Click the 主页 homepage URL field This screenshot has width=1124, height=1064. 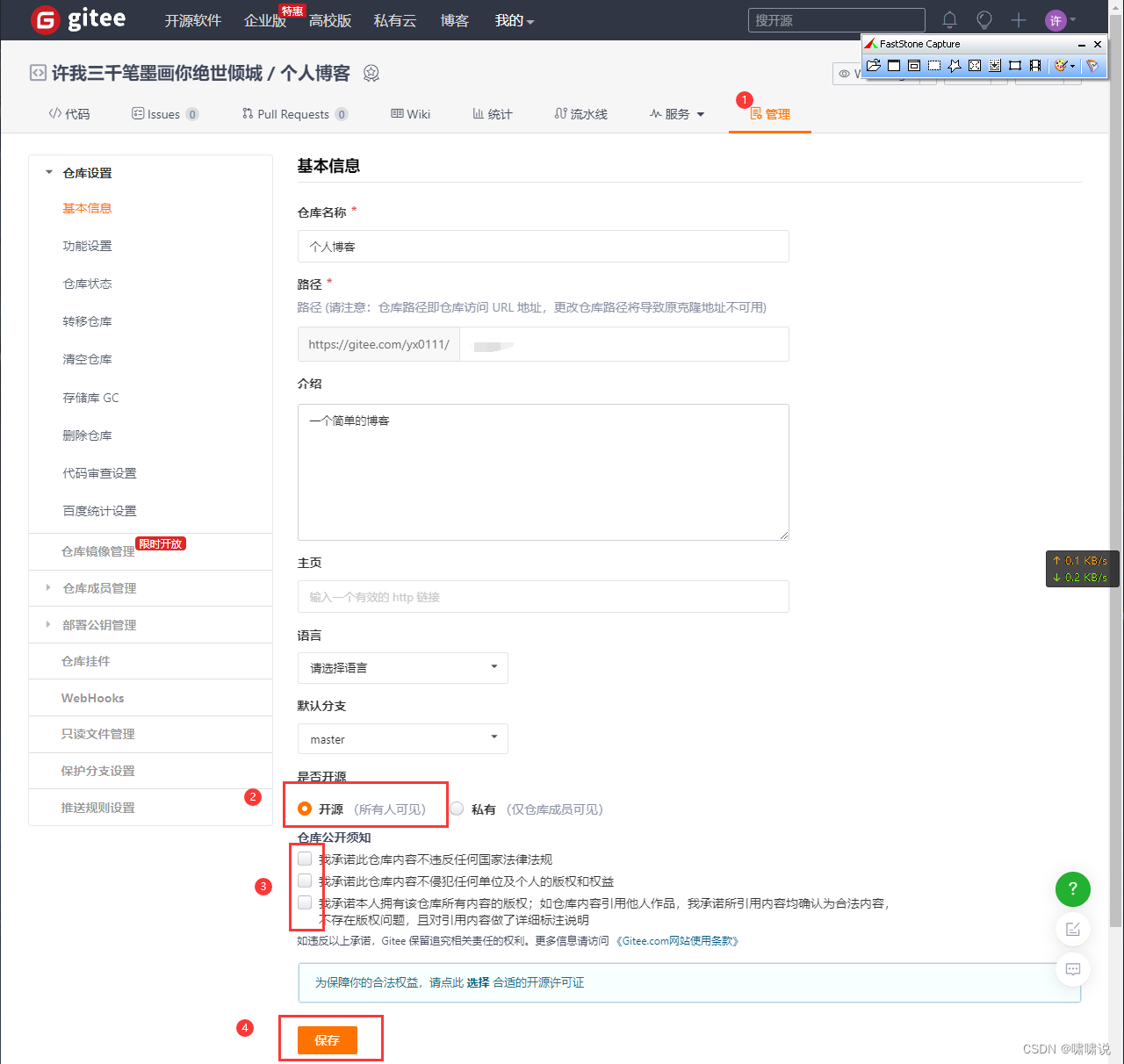point(544,597)
